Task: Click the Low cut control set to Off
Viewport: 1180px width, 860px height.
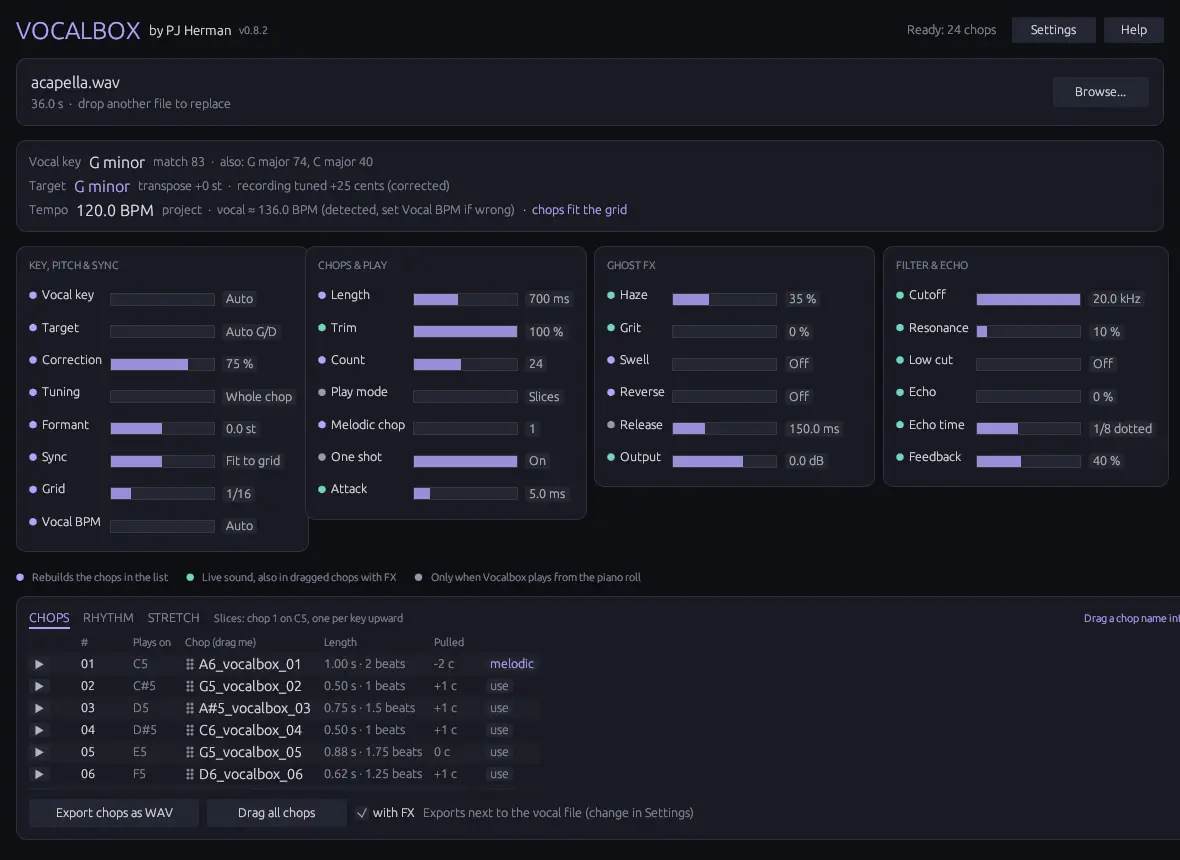Action: [1028, 364]
